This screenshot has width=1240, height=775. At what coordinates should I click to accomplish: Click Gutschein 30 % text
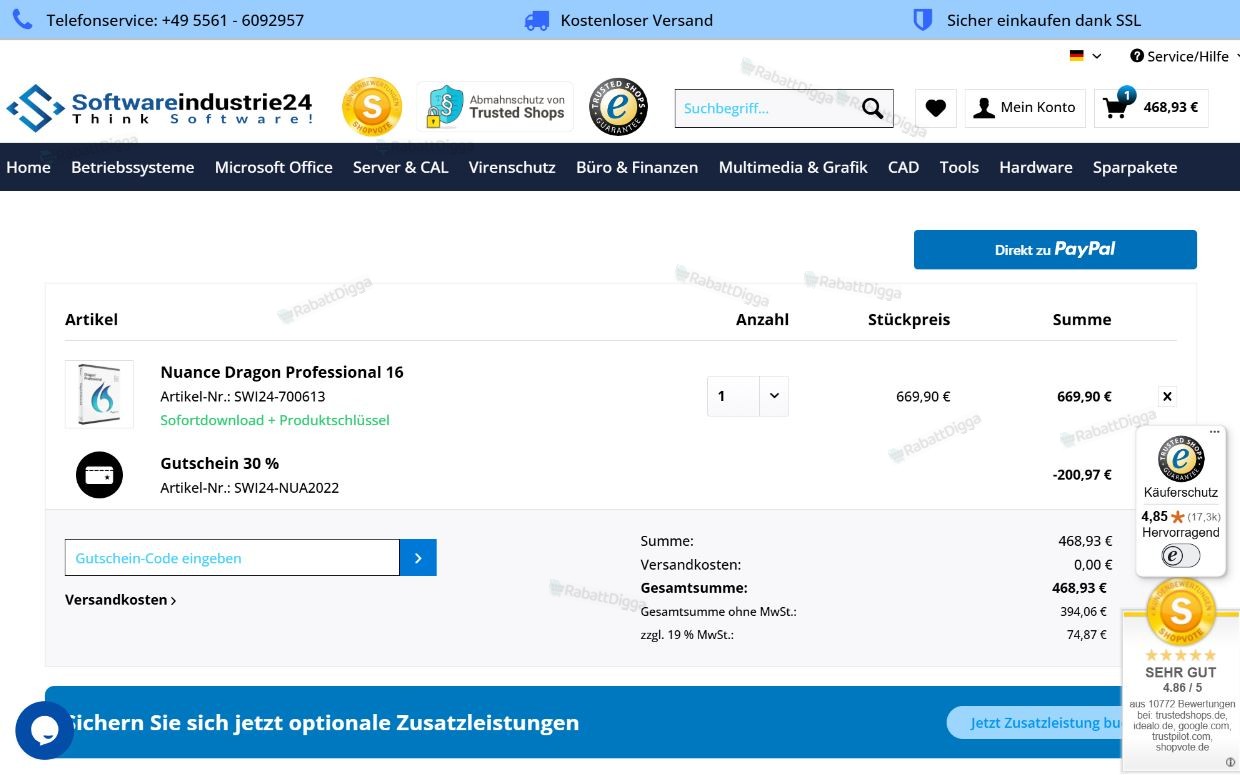220,463
